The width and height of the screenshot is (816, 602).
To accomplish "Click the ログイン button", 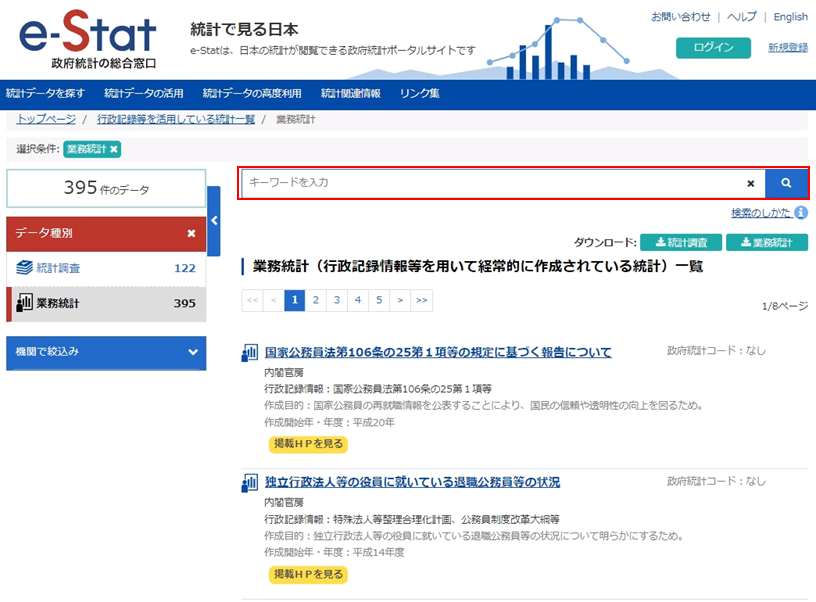I will 713,47.
